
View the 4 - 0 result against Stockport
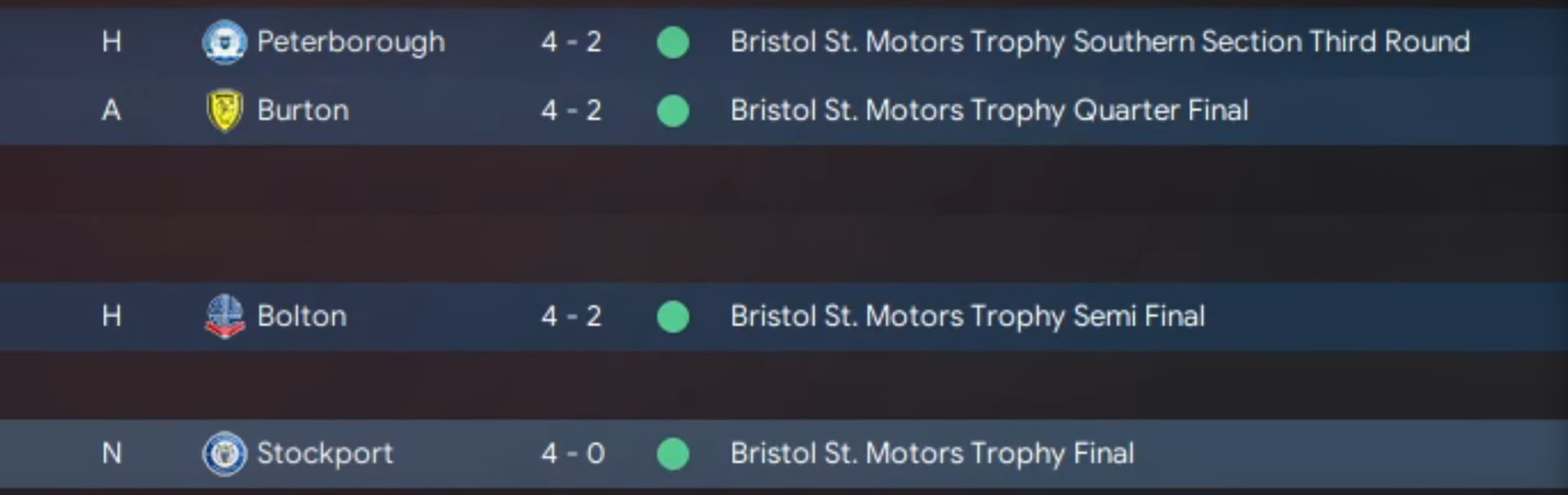tap(572, 453)
